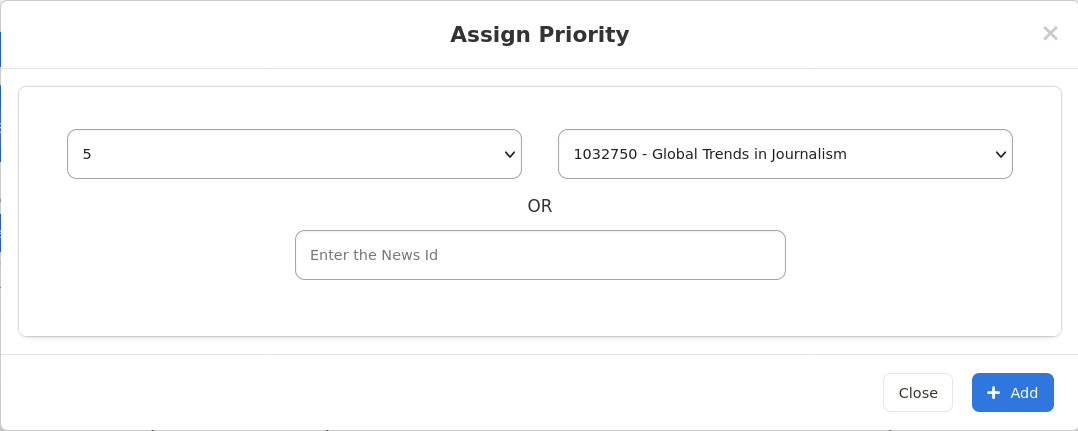The width and height of the screenshot is (1078, 431).
Task: Click the Close label text
Action: 917,393
